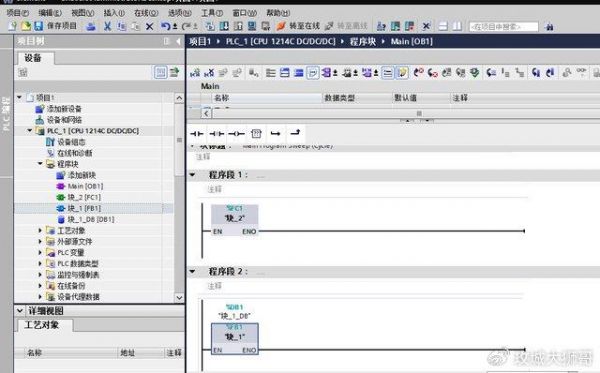The image size is (600, 373).
Task: Click the delete X icon next to paste
Action: tap(150, 26)
